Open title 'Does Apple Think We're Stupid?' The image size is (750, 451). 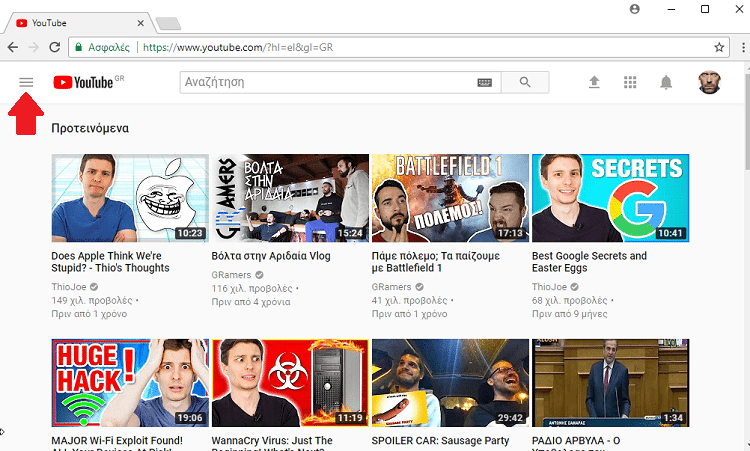tap(110, 262)
